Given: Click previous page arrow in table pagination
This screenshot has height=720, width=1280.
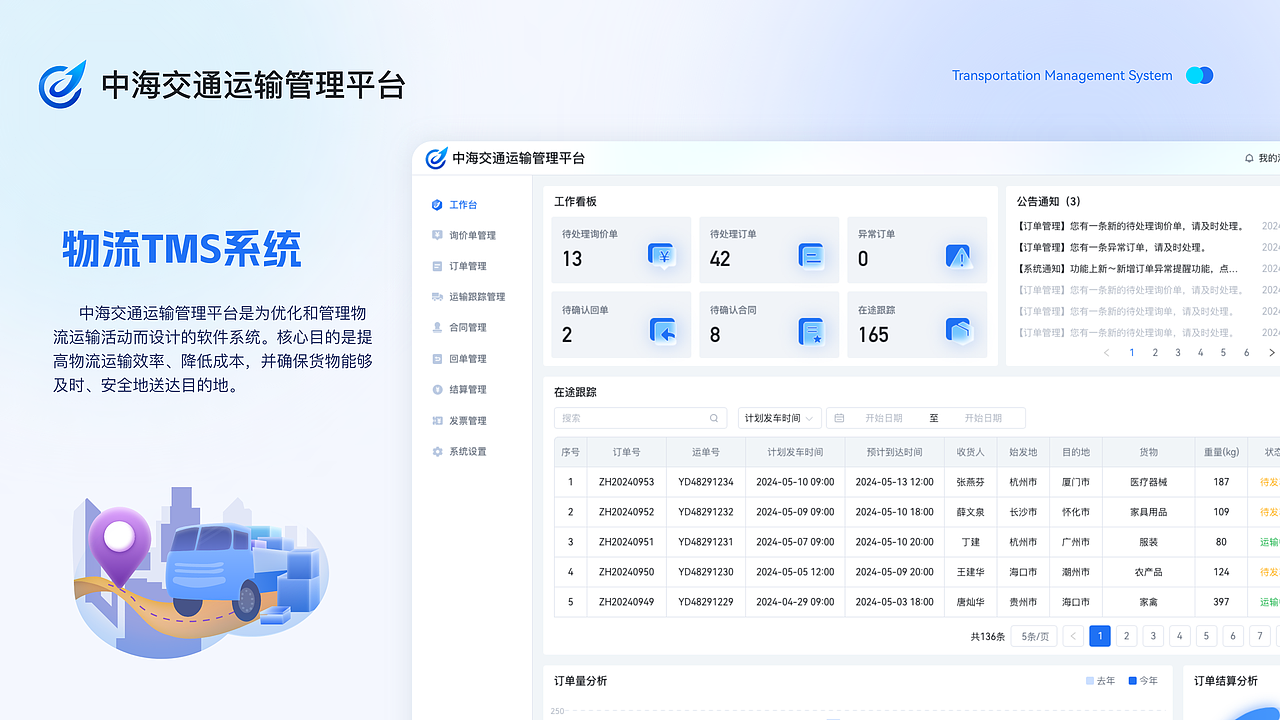Looking at the screenshot, I should coord(1073,636).
